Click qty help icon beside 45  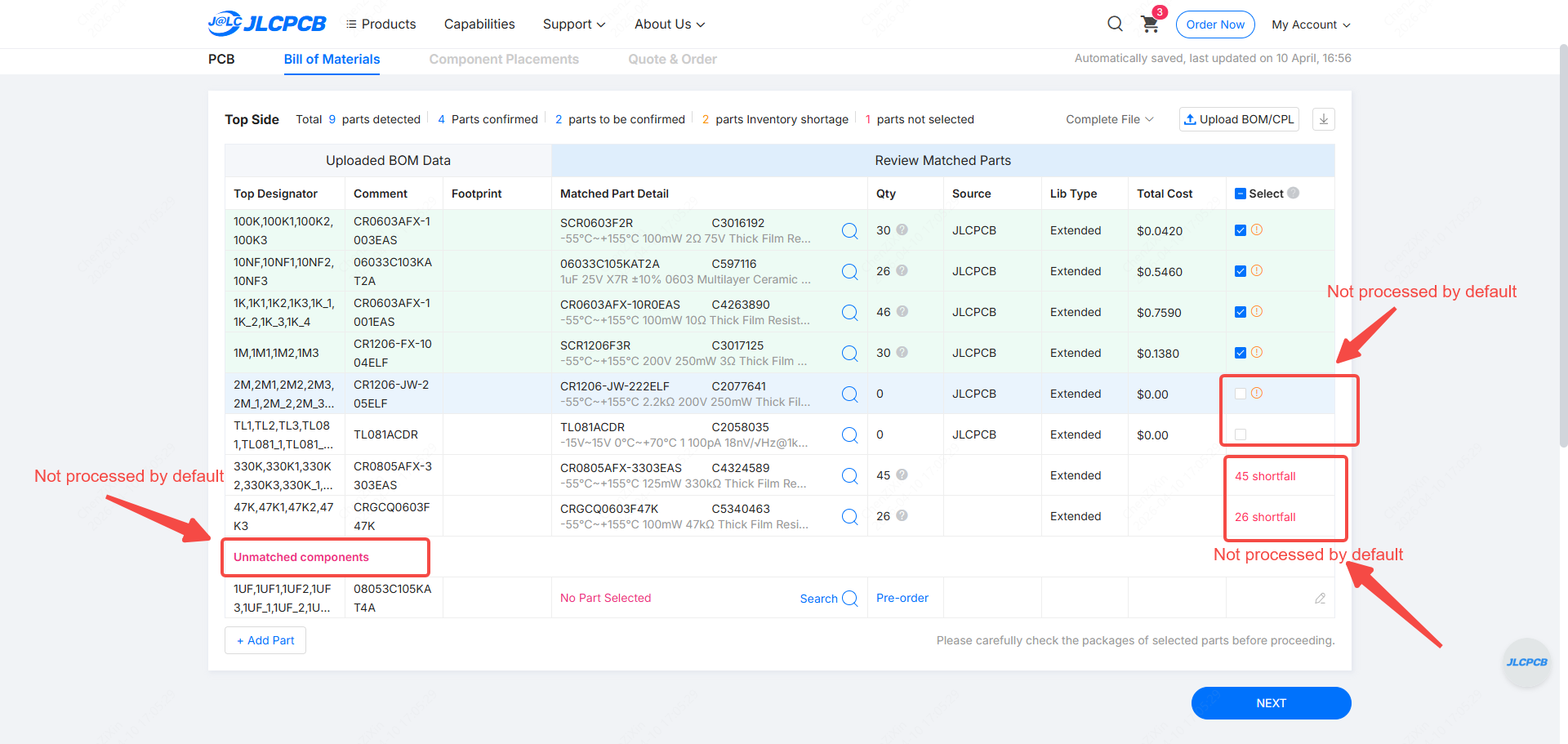point(902,474)
